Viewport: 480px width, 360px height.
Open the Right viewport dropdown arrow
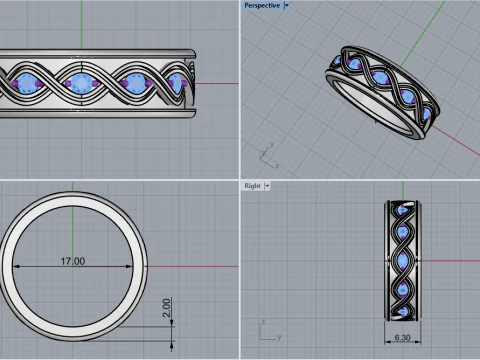point(267,186)
